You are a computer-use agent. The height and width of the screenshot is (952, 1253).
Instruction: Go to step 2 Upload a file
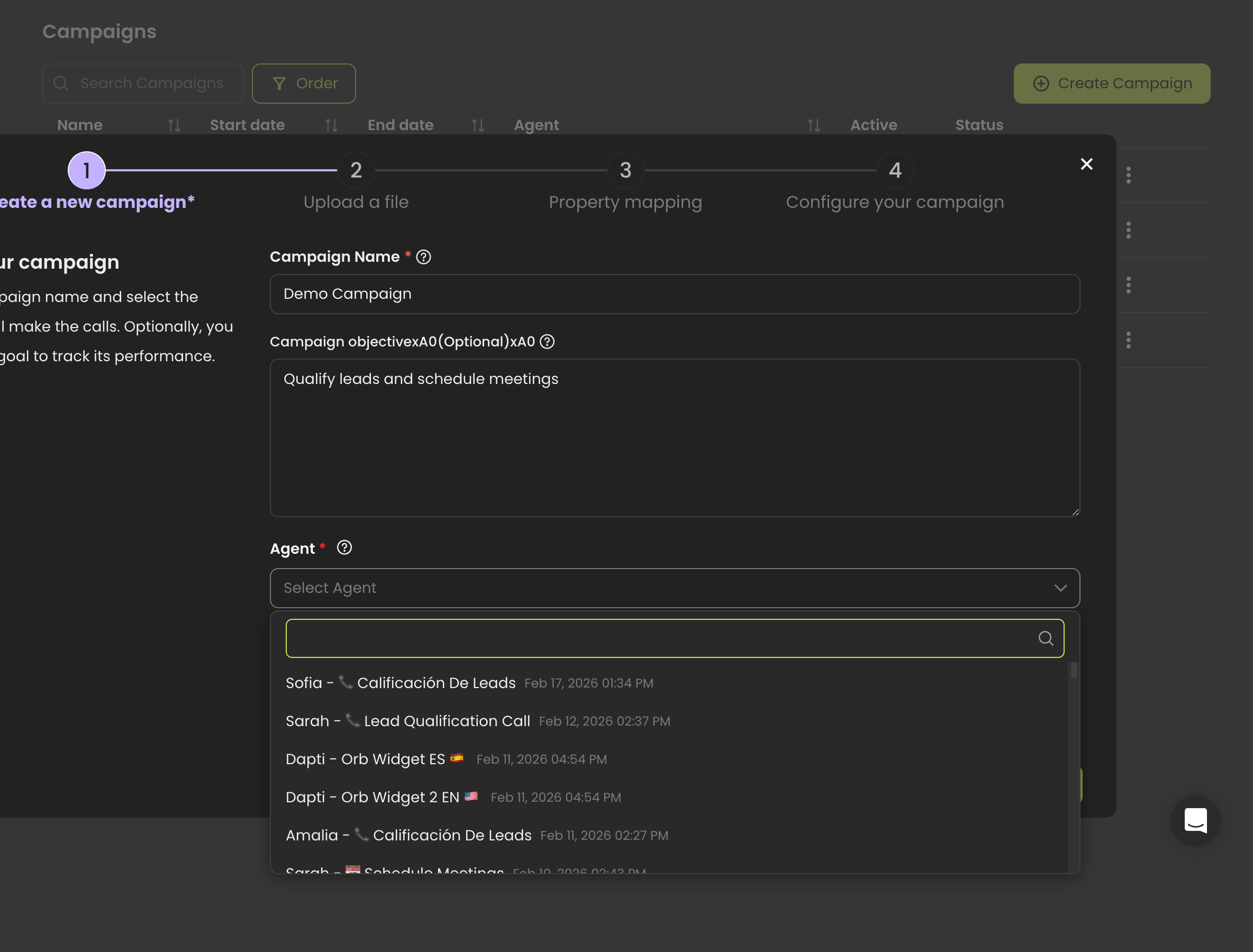click(356, 170)
